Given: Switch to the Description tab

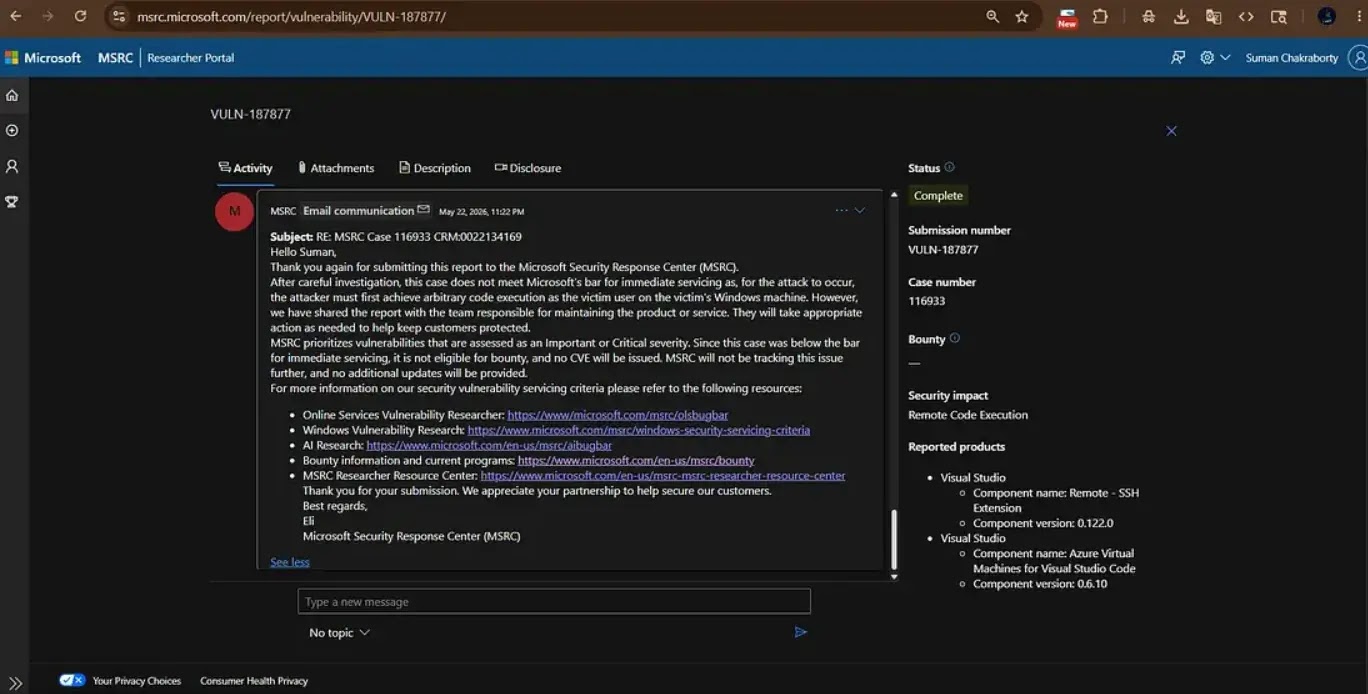Looking at the screenshot, I should (x=434, y=168).
